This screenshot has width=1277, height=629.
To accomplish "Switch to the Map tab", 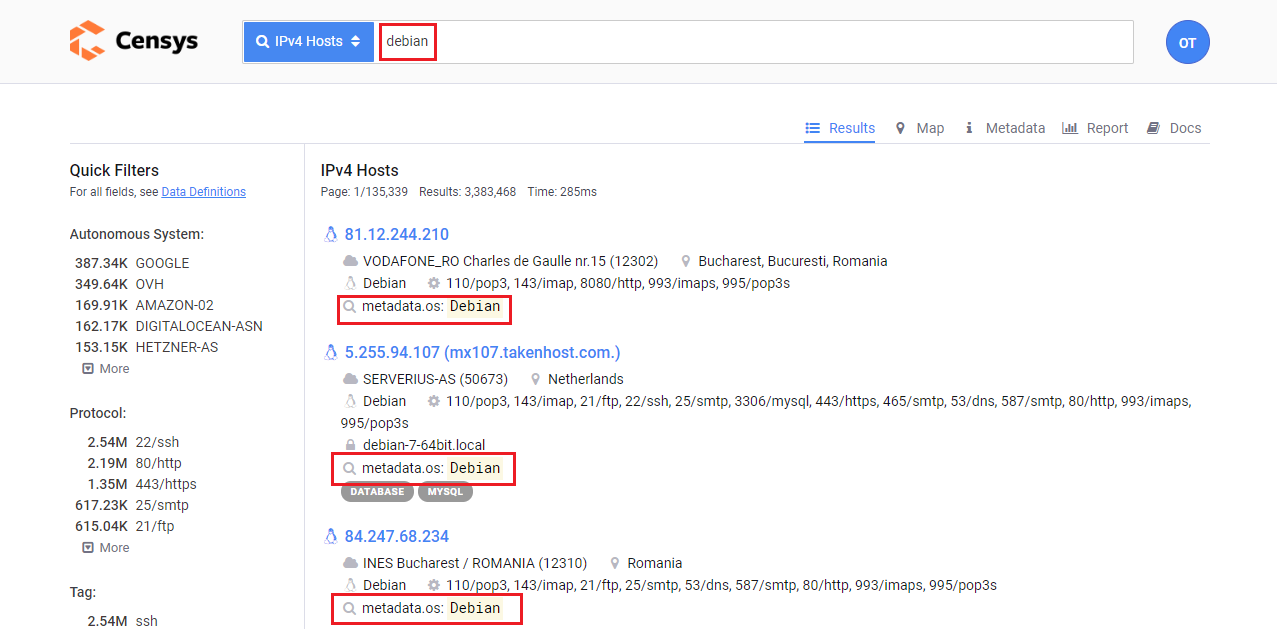I will coord(919,128).
